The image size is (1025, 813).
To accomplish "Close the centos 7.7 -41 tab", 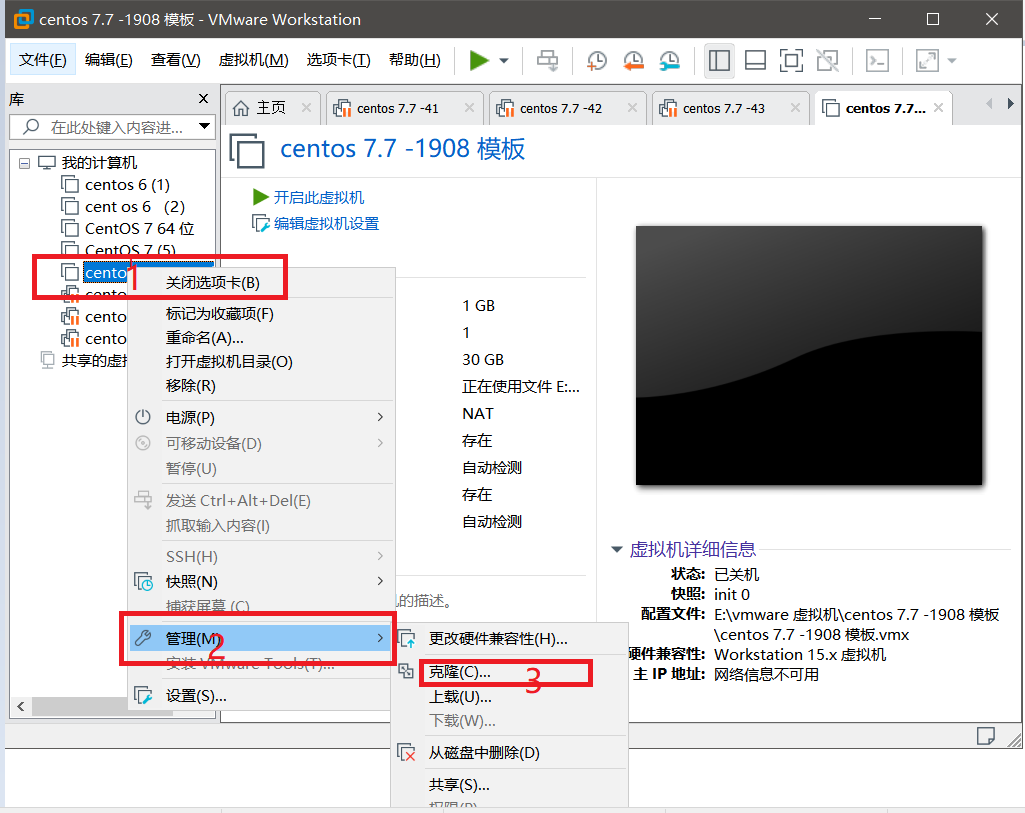I will click(x=469, y=108).
